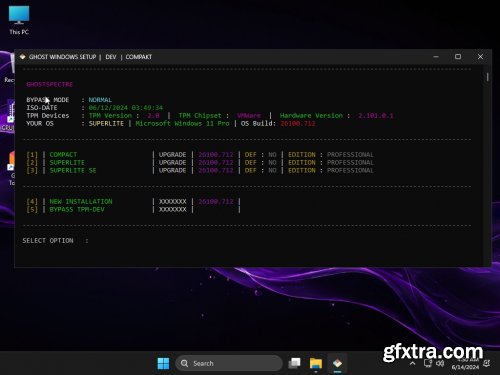Click the DEV label in the title bar

(x=111, y=57)
